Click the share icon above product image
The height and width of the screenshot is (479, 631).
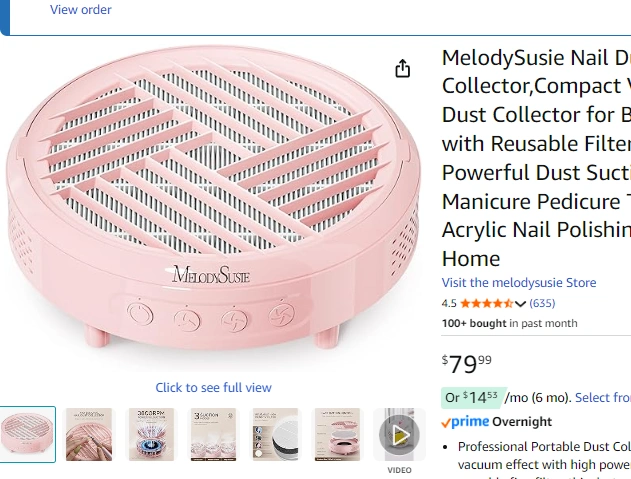(402, 68)
